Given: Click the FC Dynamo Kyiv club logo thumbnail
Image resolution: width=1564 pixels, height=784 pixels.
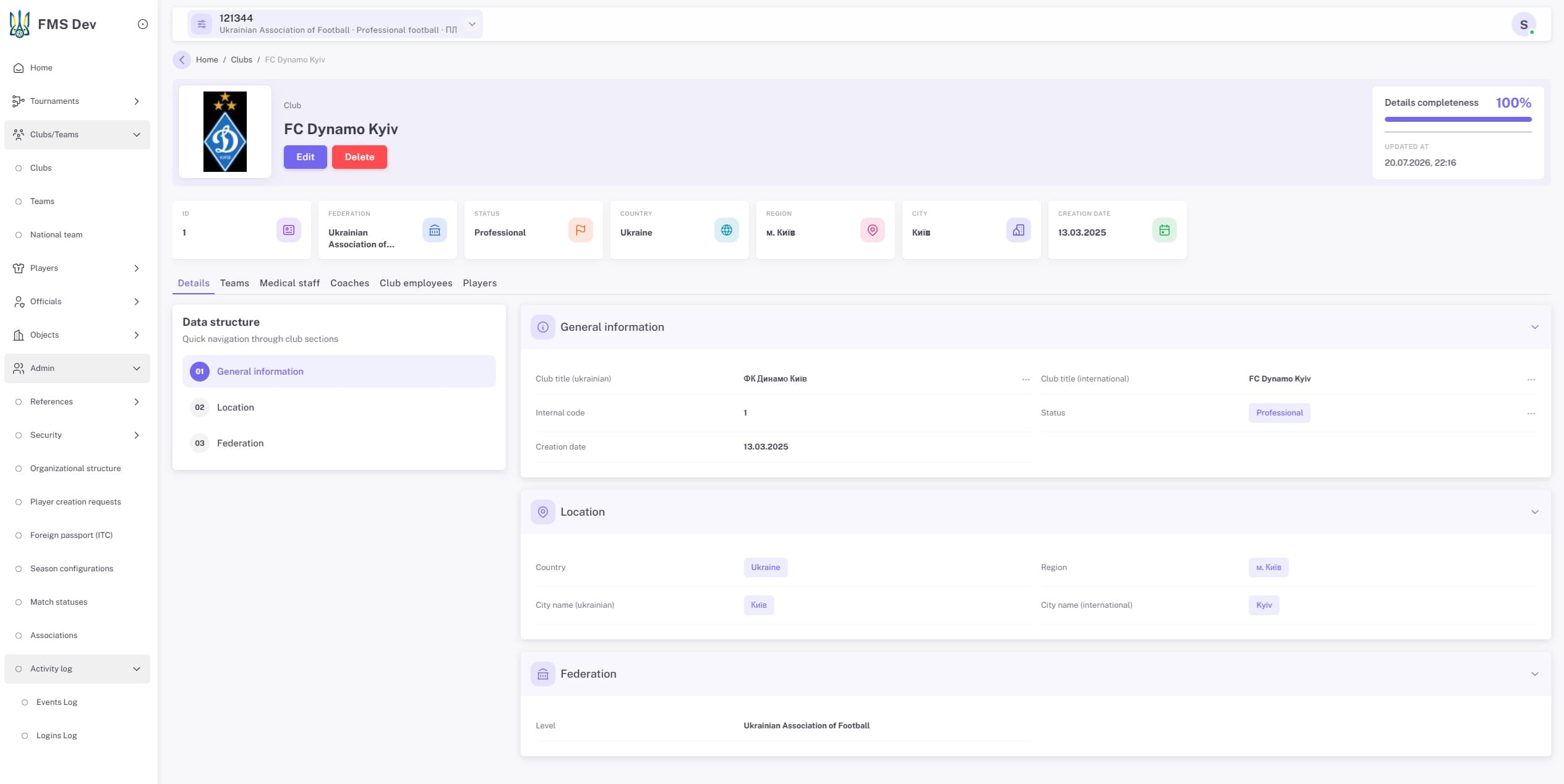Looking at the screenshot, I should (225, 132).
